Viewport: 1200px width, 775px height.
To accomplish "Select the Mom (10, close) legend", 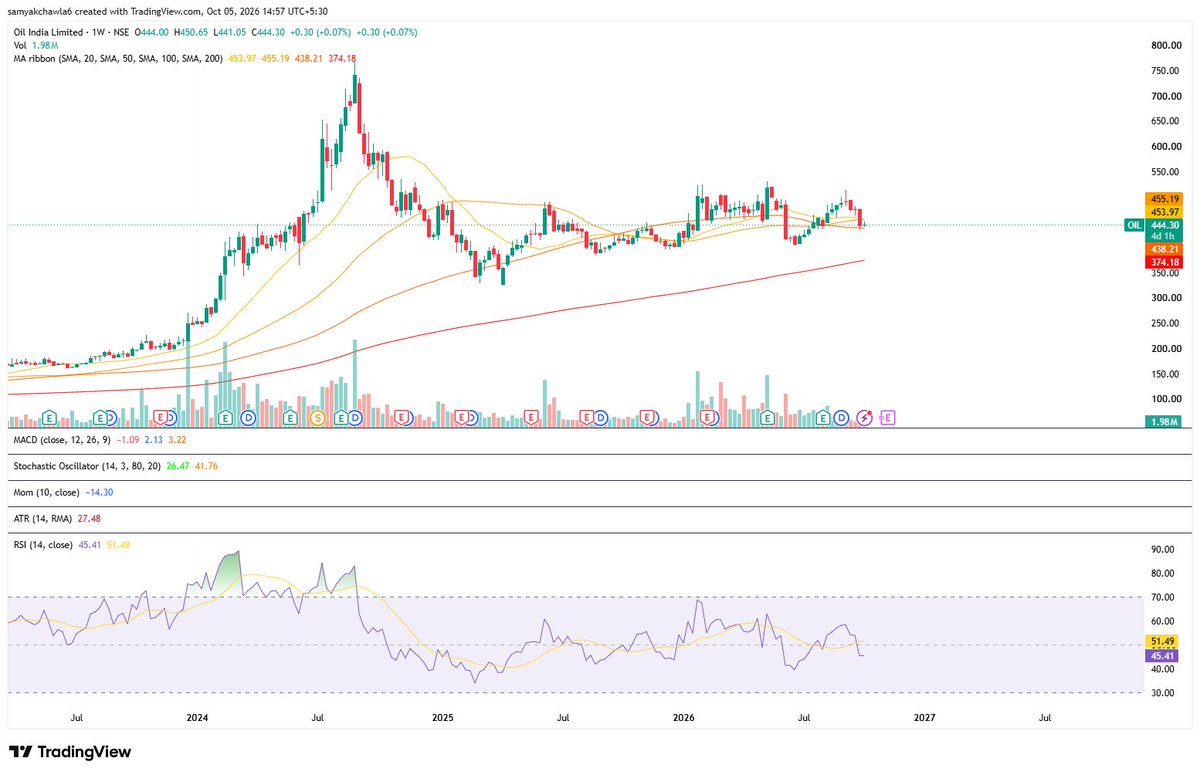I will [48, 493].
